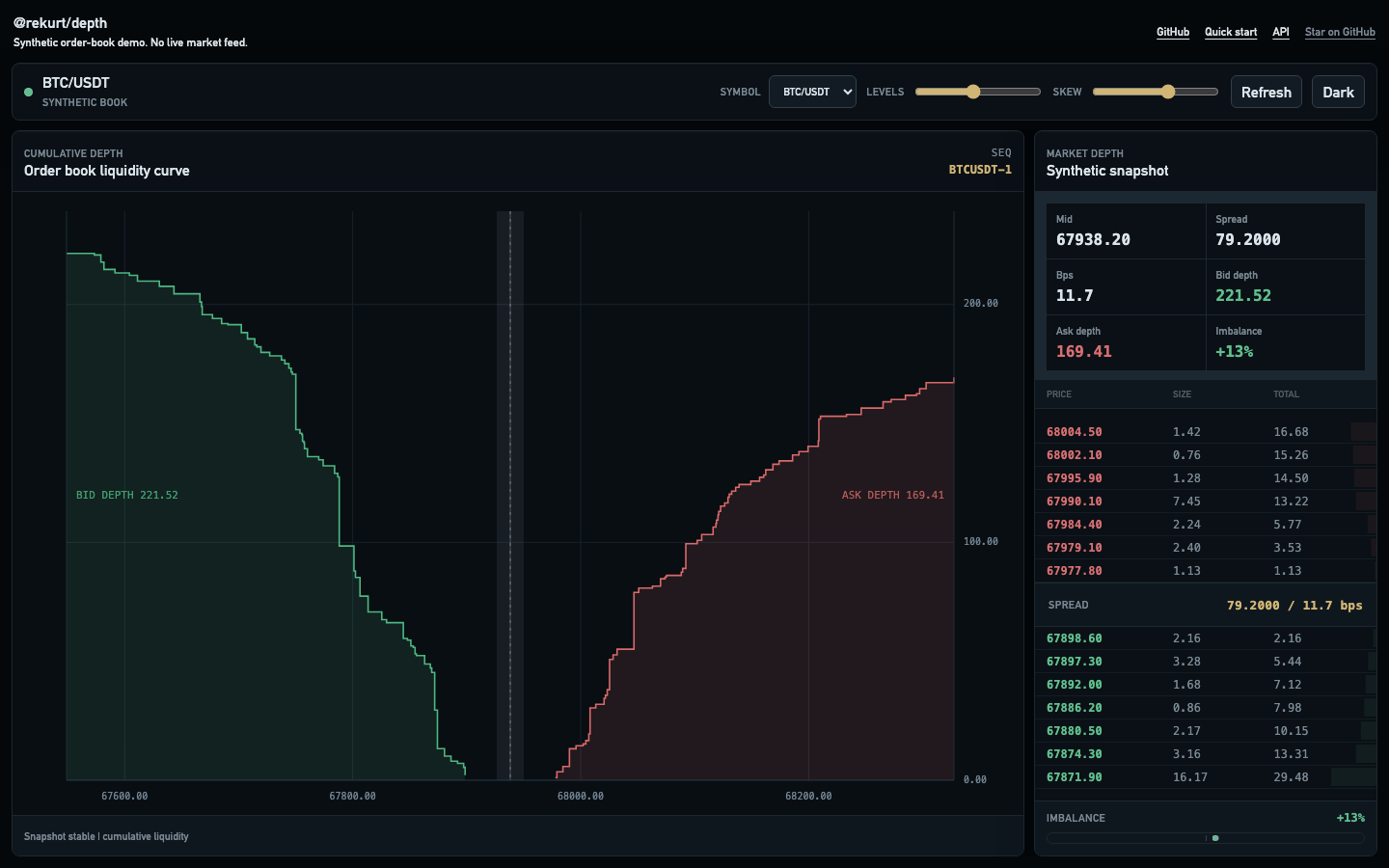Click the dashed mid-price line in chart
This screenshot has width=1389, height=868.
[x=510, y=495]
